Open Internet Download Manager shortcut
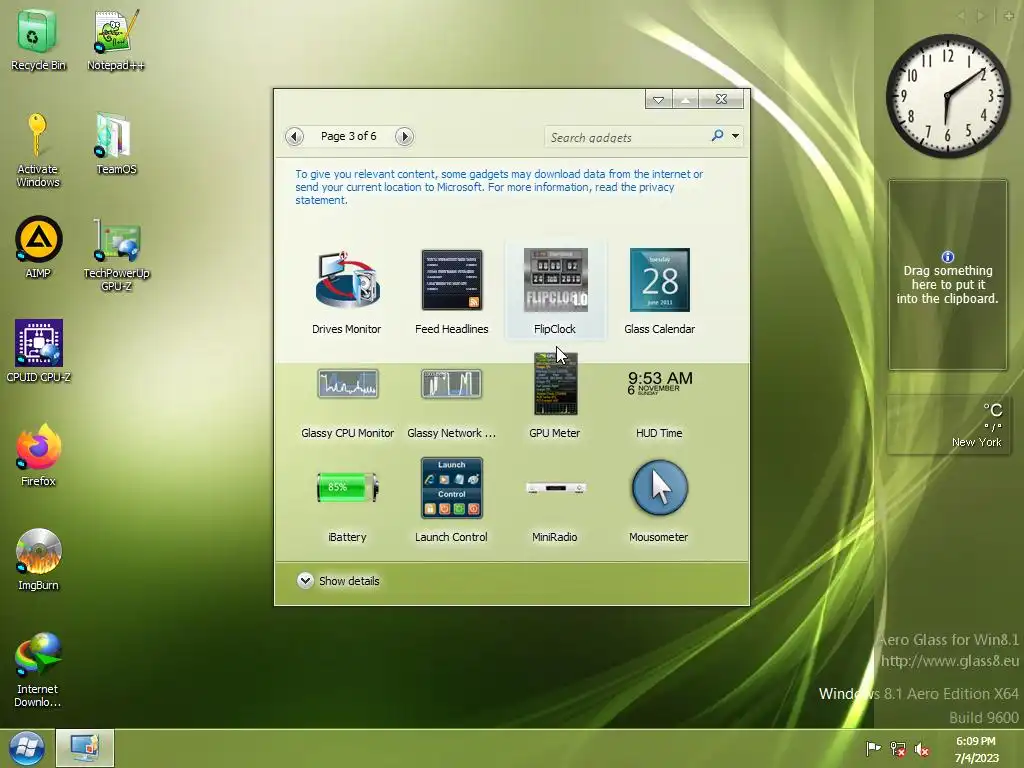Viewport: 1024px width, 768px height. 38,669
